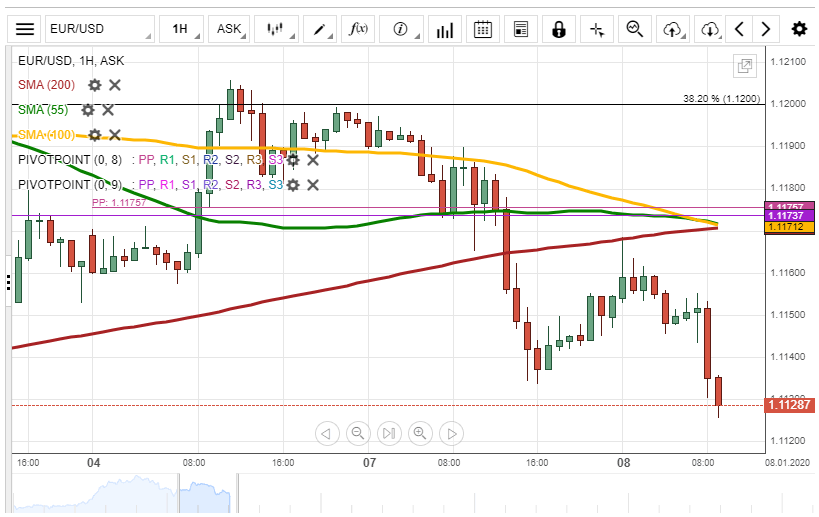The width and height of the screenshot is (819, 517).
Task: Select the crosshair cursor tool
Action: pos(597,29)
